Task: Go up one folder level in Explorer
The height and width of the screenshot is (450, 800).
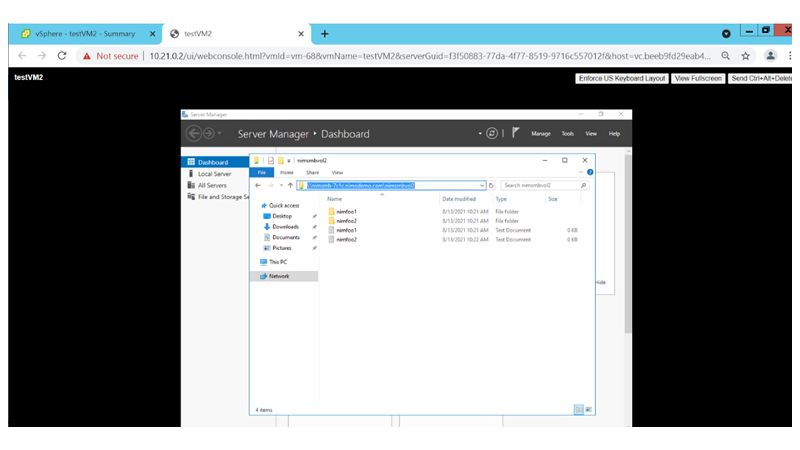Action: [x=290, y=185]
